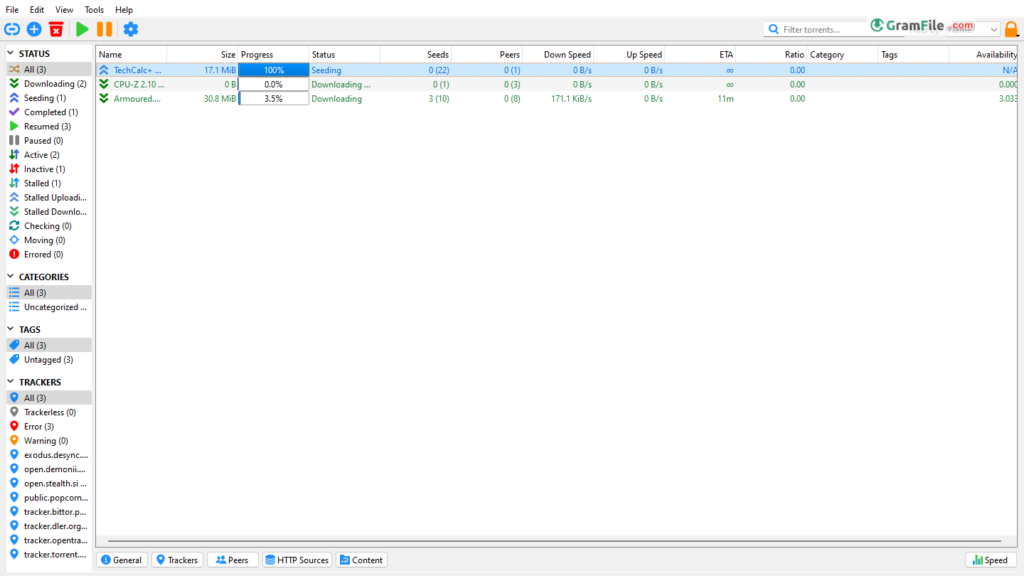Open the Tools menu

[94, 10]
